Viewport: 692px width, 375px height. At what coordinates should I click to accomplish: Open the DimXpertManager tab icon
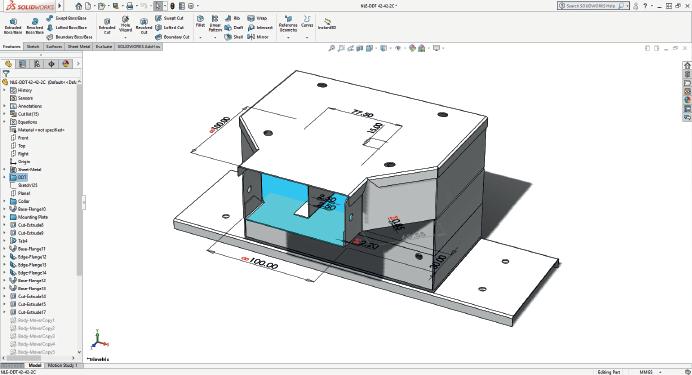click(x=52, y=64)
